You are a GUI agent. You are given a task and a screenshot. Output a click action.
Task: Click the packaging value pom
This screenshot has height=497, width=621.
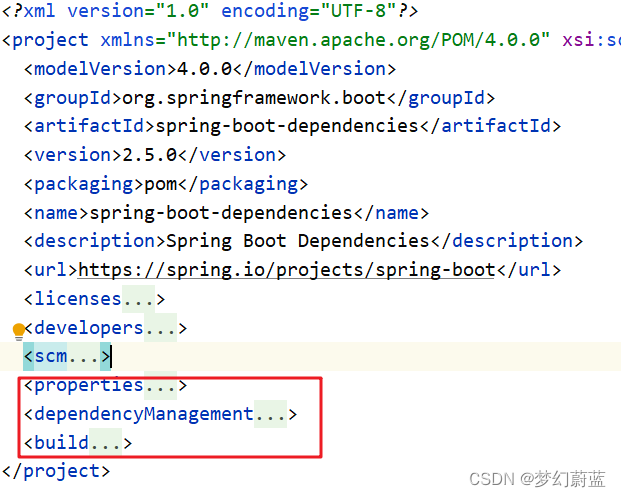pyautogui.click(x=160, y=184)
